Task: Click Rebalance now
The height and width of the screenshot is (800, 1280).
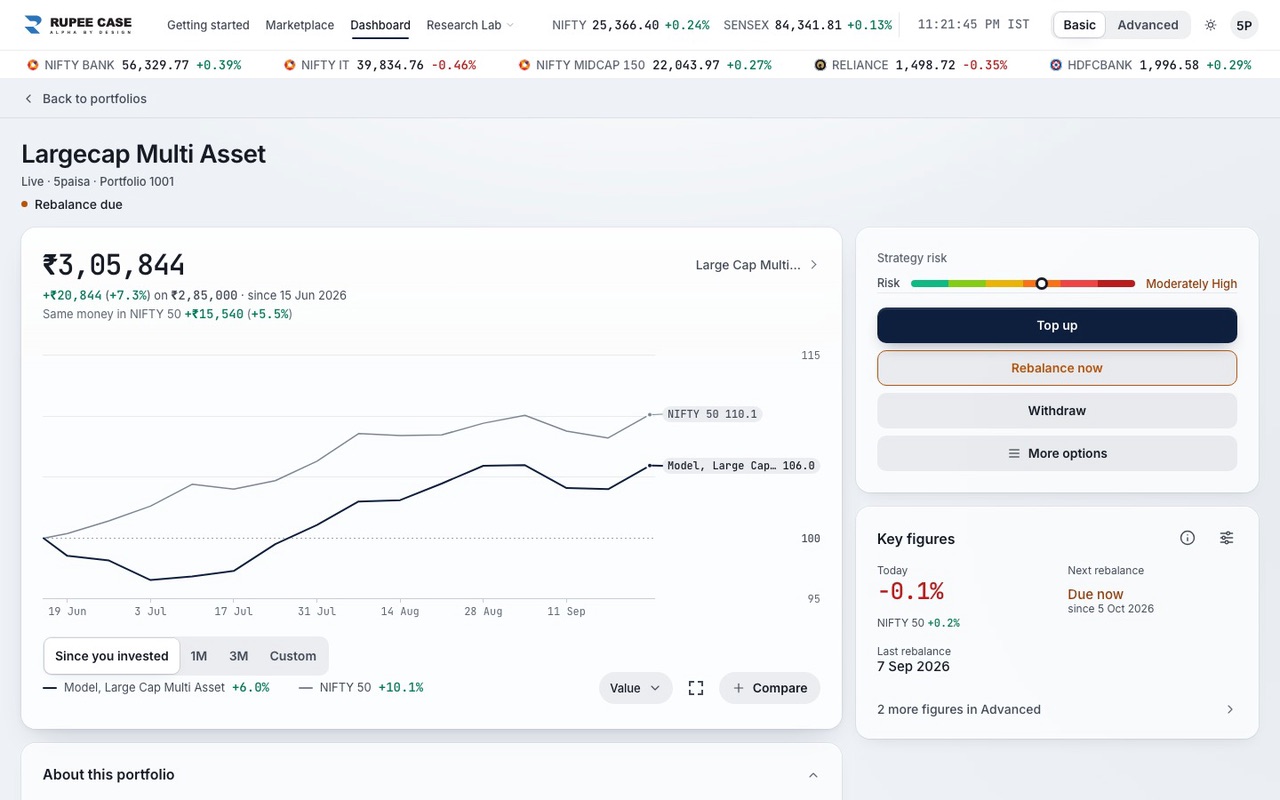Action: pos(1057,368)
